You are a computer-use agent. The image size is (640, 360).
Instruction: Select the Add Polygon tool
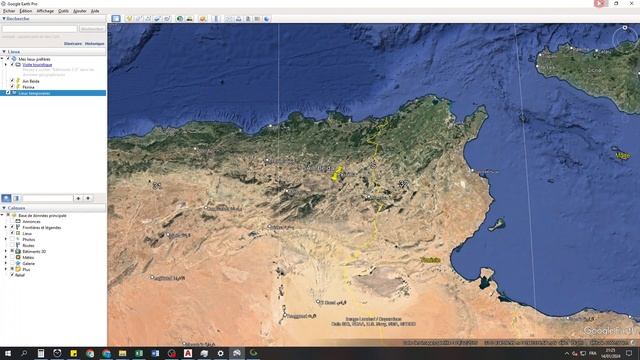pos(138,19)
